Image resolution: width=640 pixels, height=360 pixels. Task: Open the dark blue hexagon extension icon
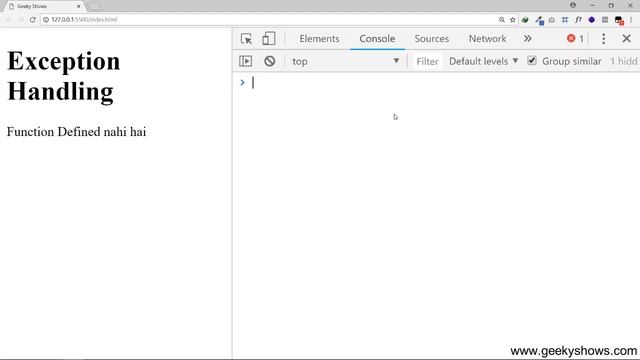pyautogui.click(x=591, y=20)
